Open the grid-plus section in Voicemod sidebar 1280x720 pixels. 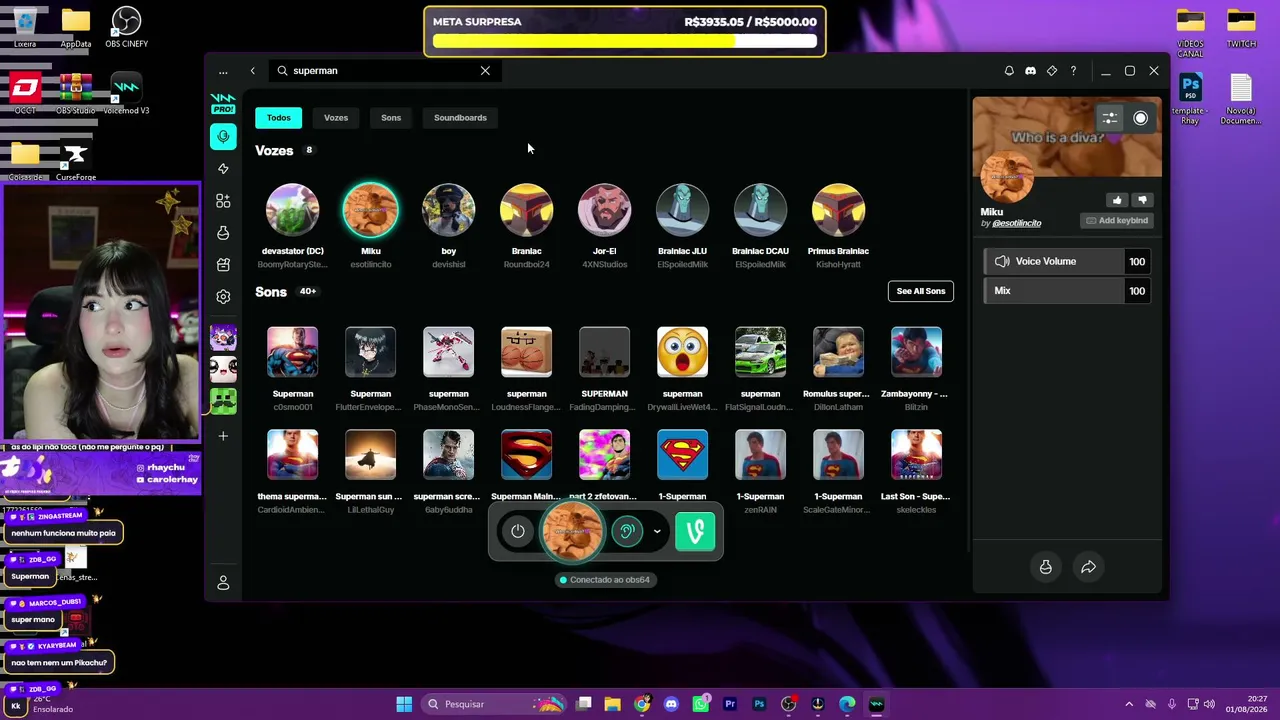[x=223, y=201]
